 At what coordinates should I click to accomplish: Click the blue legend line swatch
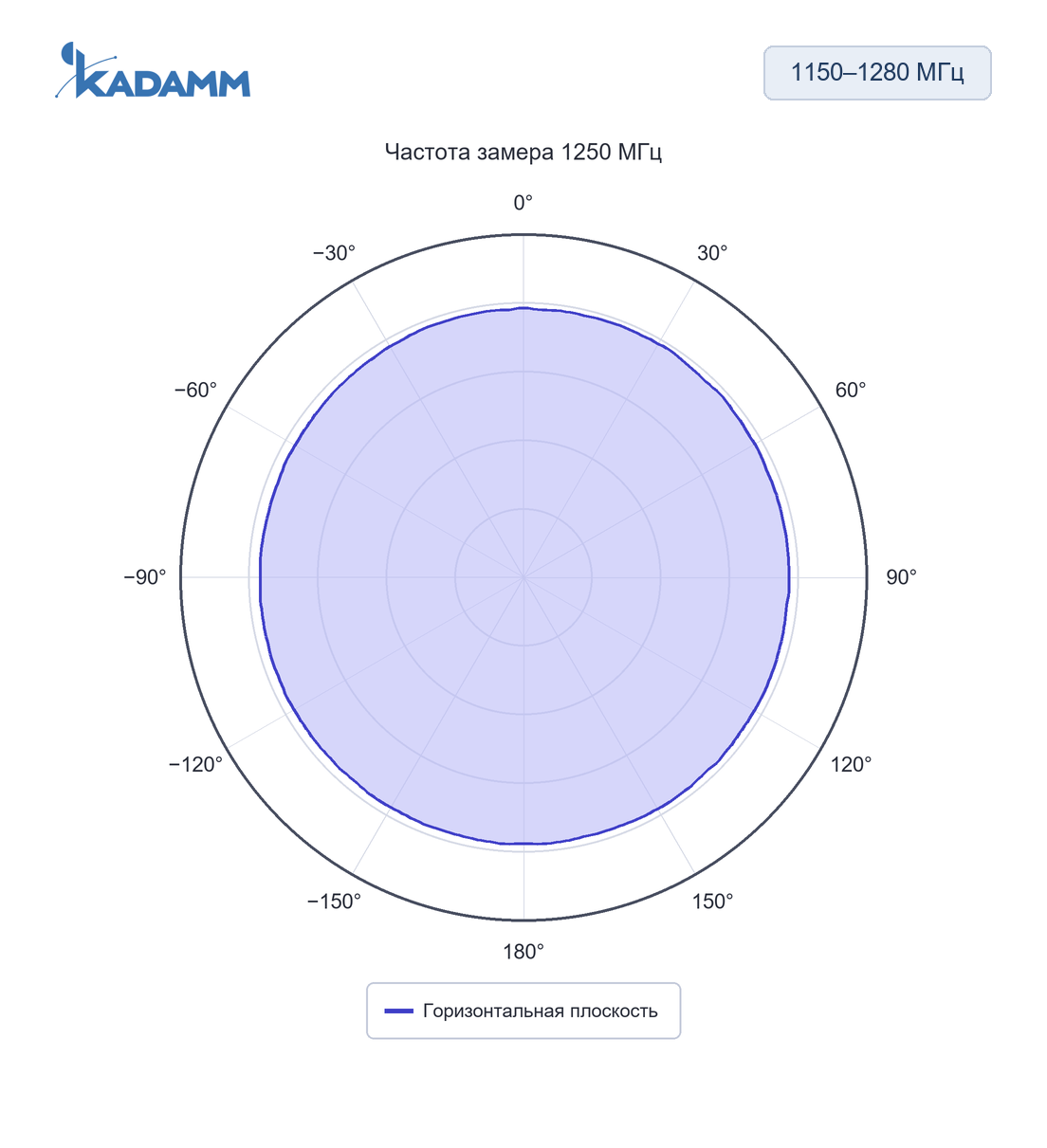click(399, 1011)
